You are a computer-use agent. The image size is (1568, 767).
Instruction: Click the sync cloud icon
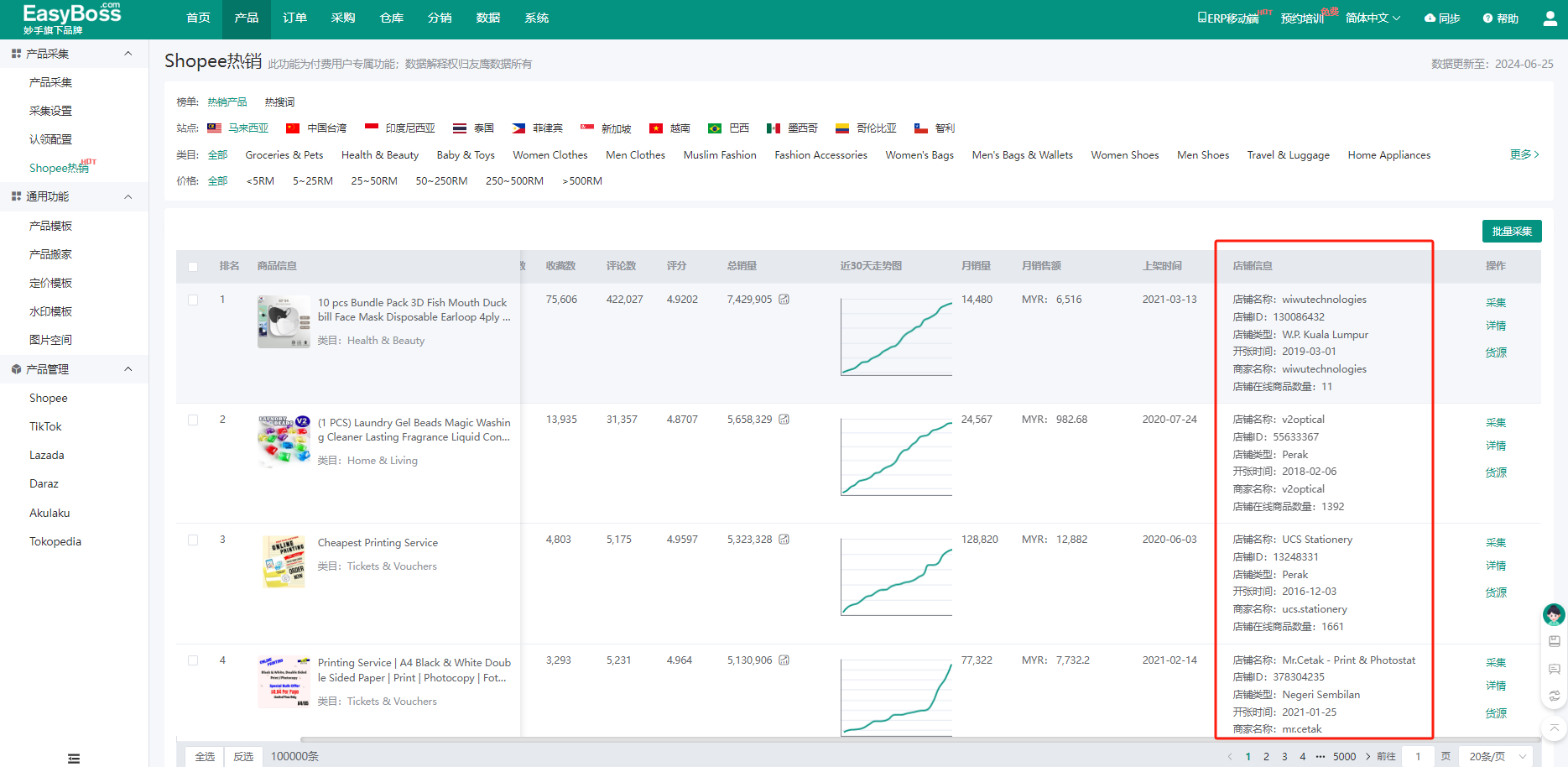(1430, 18)
